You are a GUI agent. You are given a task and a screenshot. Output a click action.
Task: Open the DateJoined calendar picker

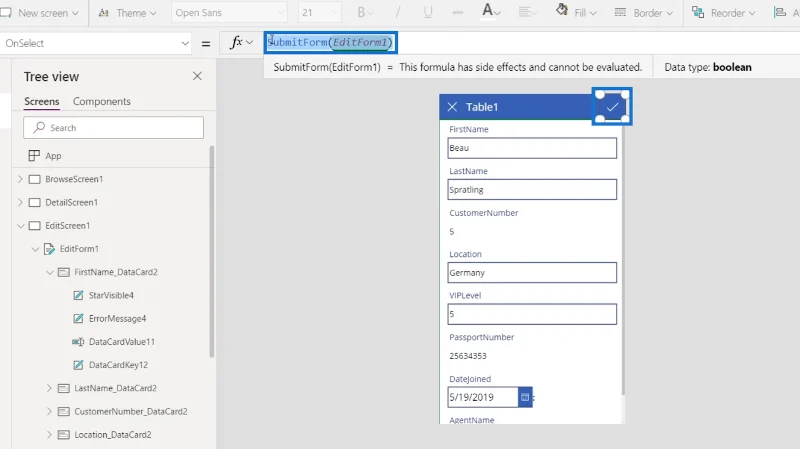coord(525,397)
